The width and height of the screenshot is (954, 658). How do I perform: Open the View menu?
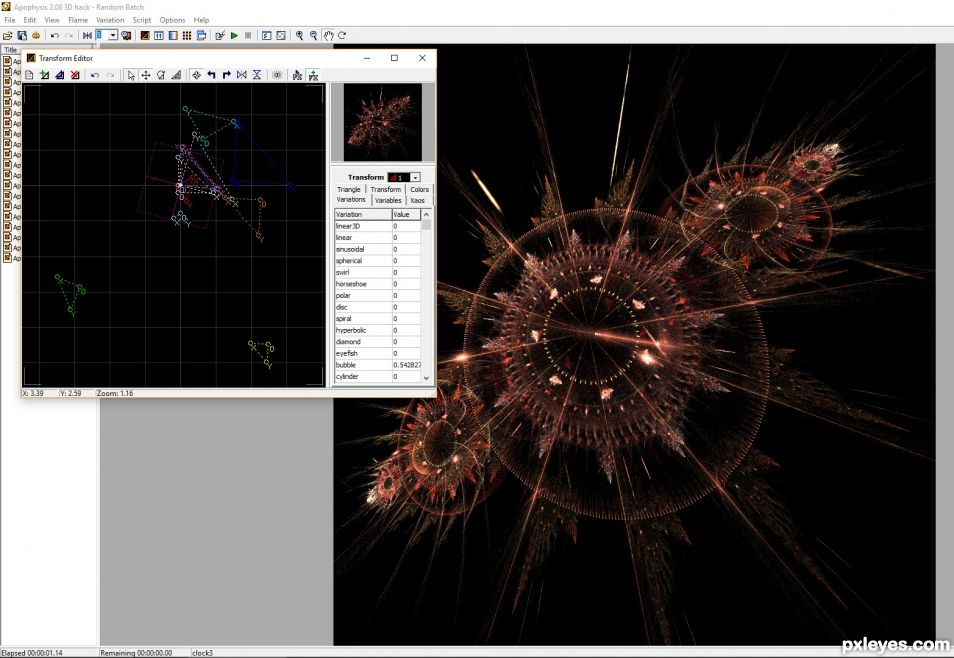pos(52,20)
